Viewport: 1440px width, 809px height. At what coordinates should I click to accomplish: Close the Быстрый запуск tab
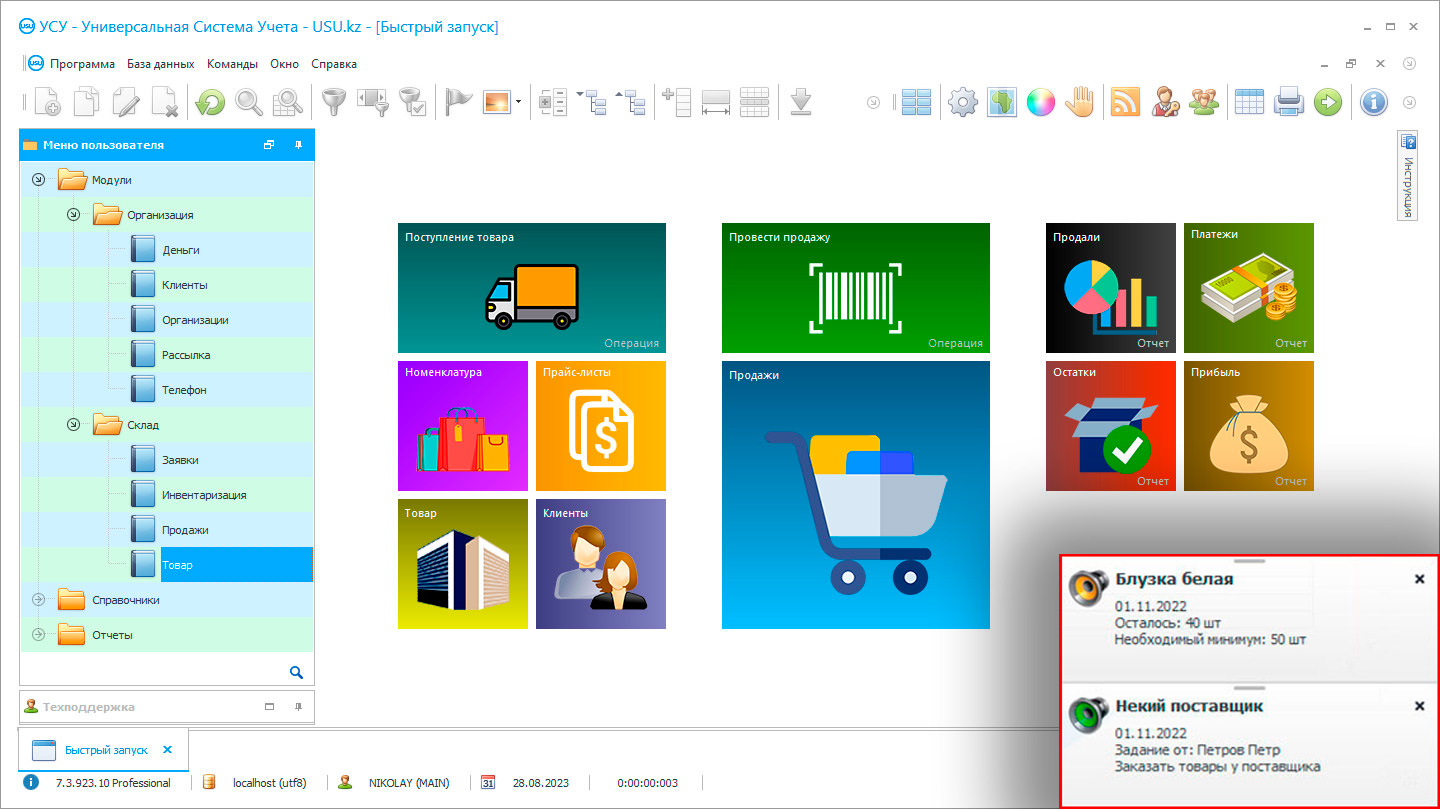pyautogui.click(x=167, y=750)
